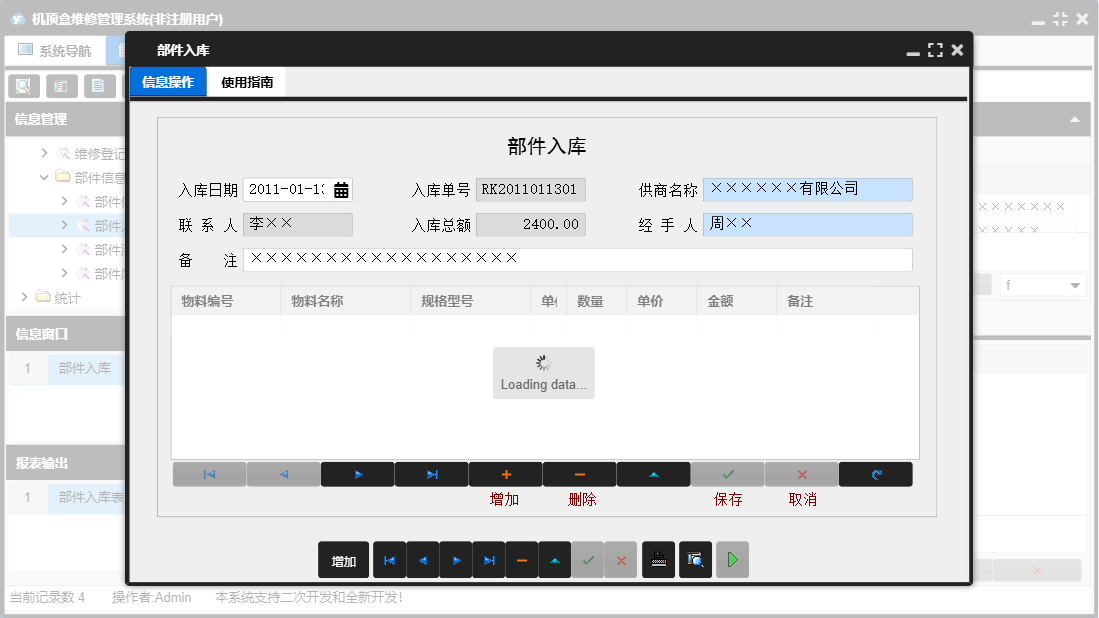1099x618 pixels.
Task: Select the 信息操作 tab
Action: point(167,82)
